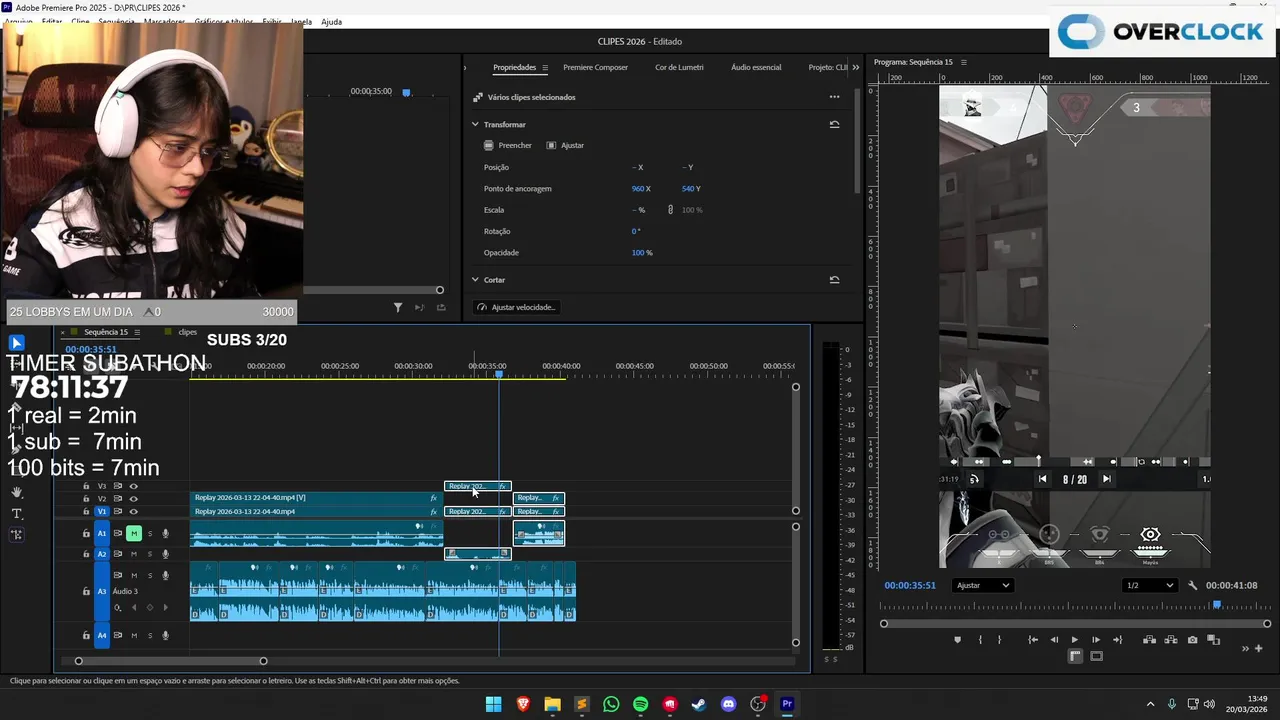Open the button editor plus icon
This screenshot has width=1280, height=720.
point(1258,649)
